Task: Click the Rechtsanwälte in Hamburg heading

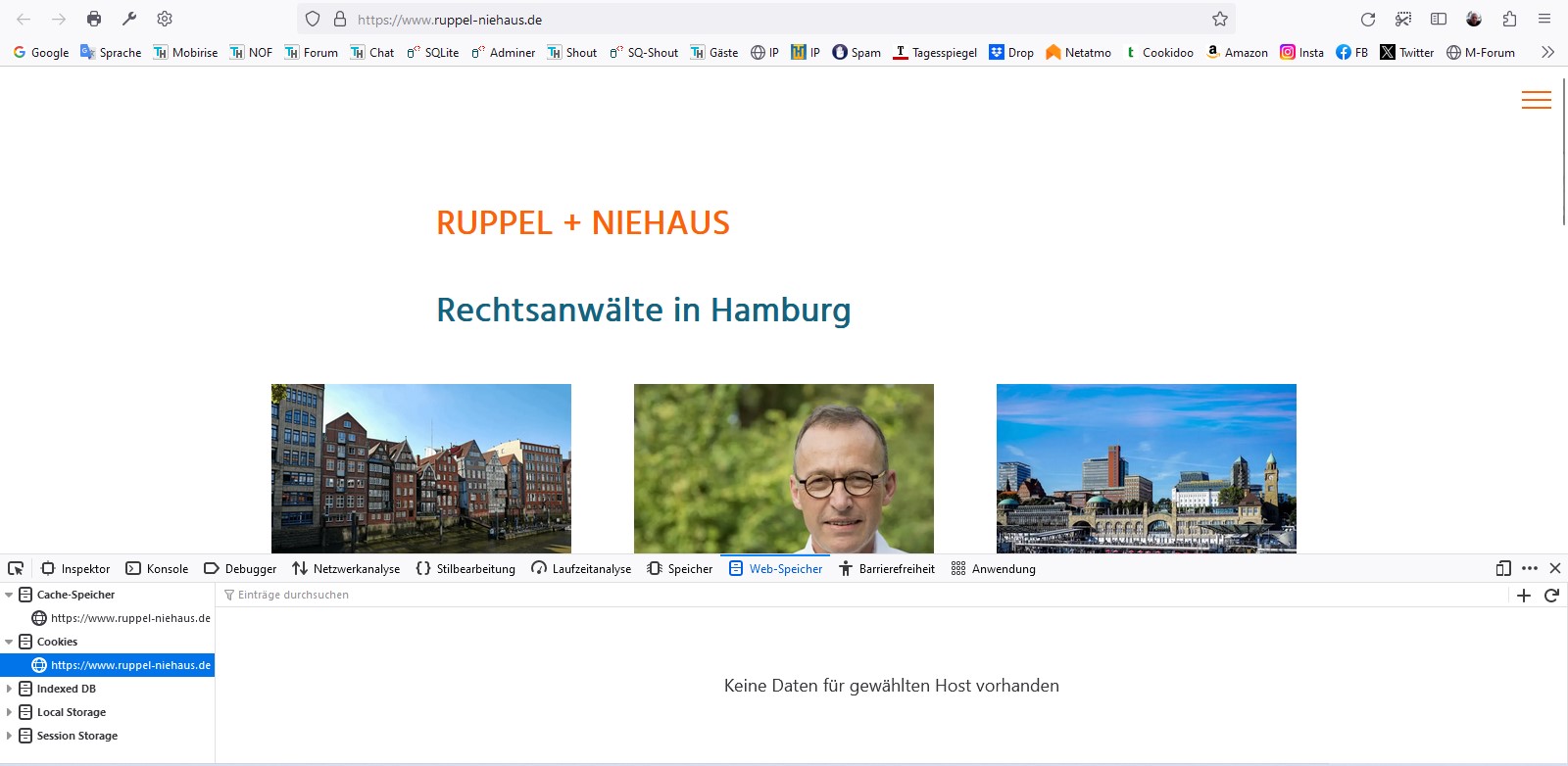Action: click(x=644, y=311)
